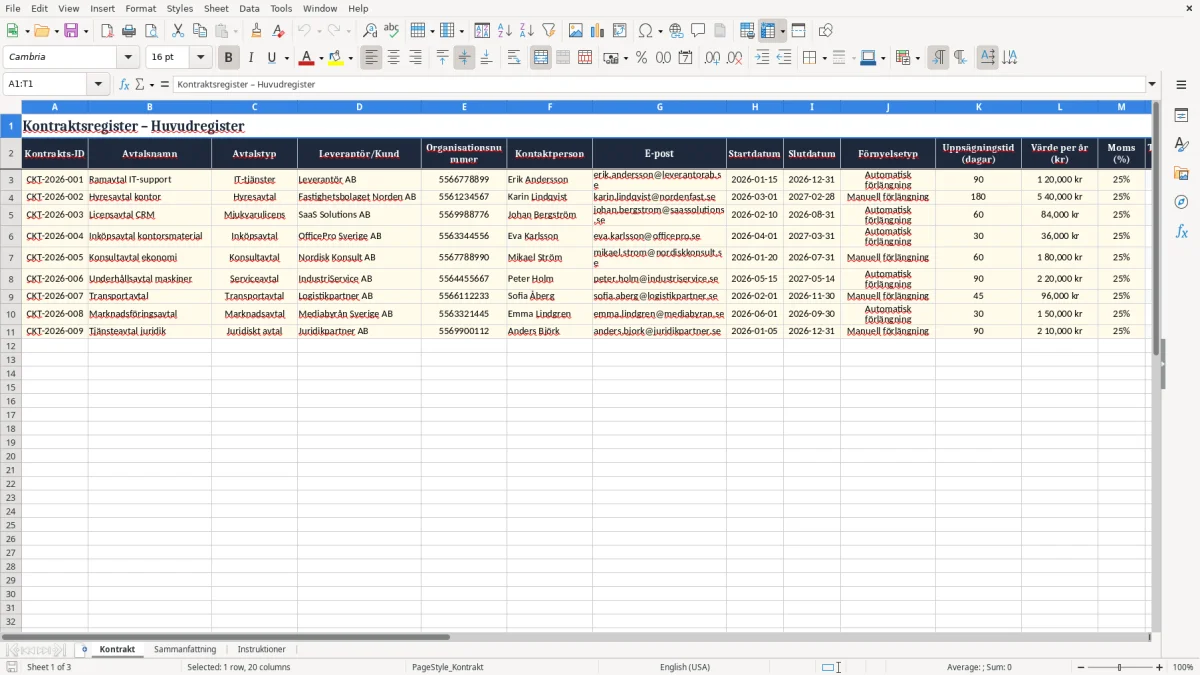
Task: Click Format as Percent icon
Action: pos(642,58)
